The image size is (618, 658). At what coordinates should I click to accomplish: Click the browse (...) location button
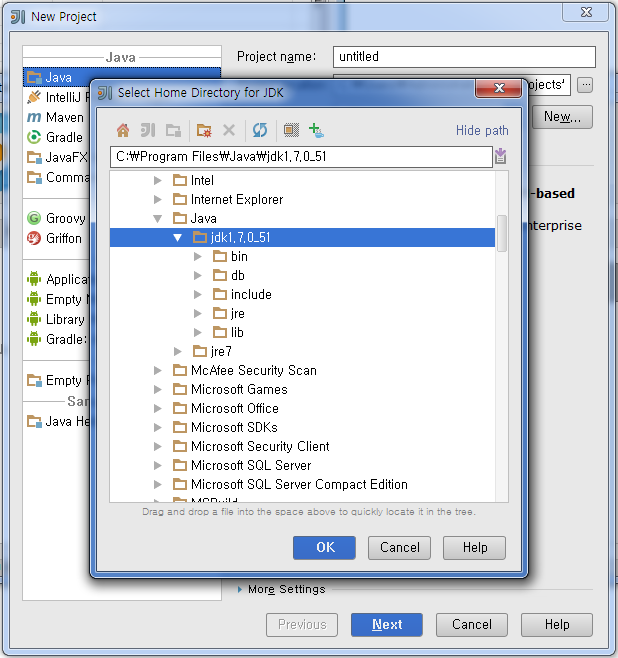point(585,85)
